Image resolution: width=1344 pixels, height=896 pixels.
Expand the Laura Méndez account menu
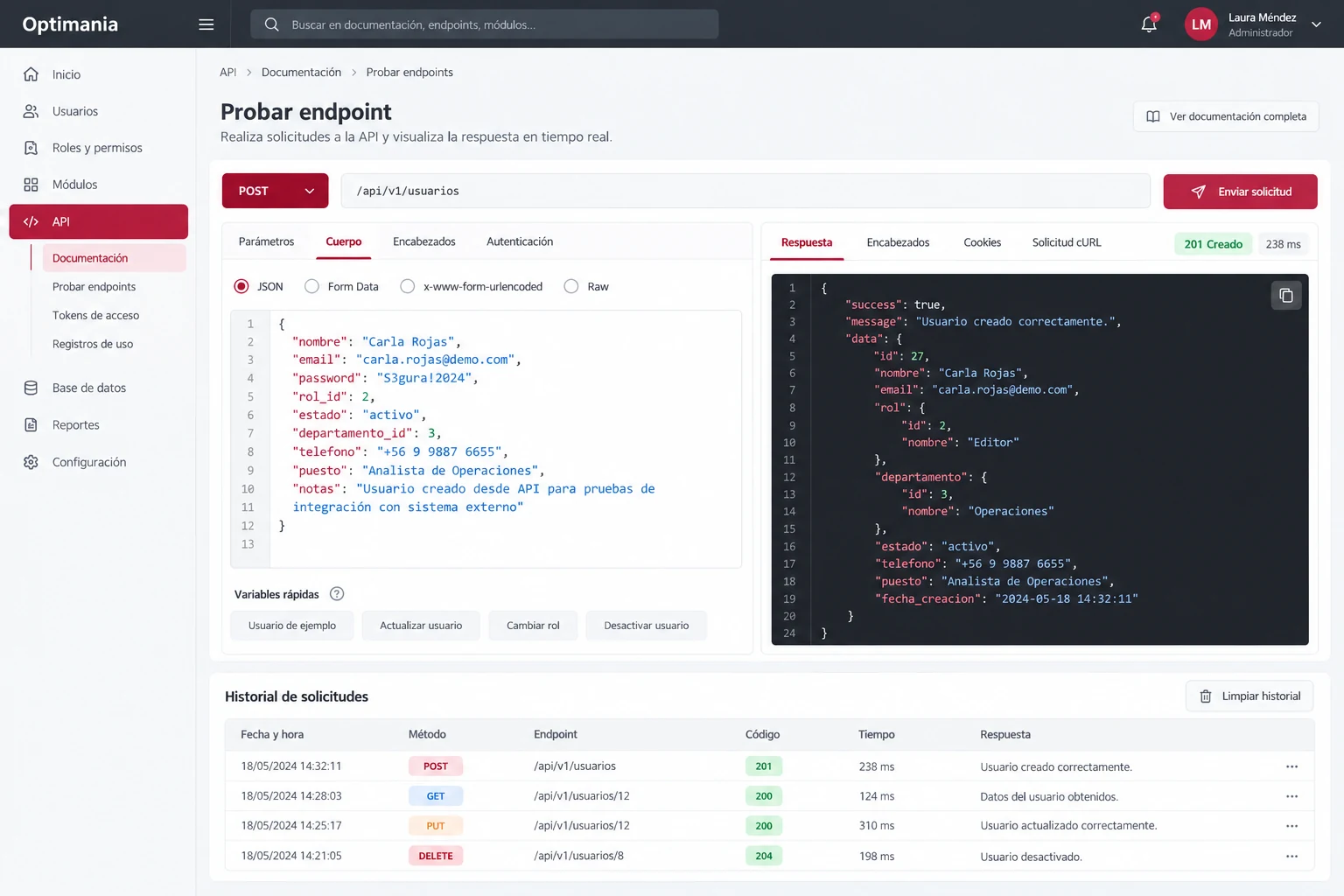pos(1316,24)
